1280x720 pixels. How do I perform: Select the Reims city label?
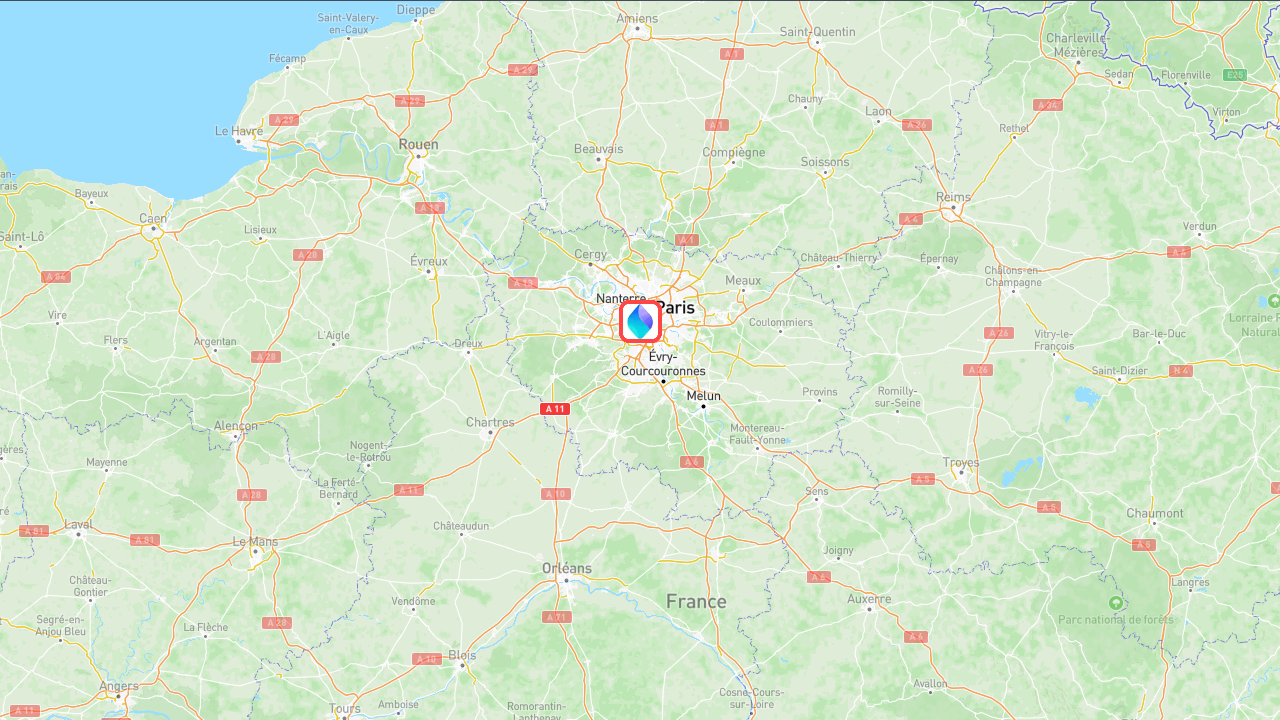(x=954, y=197)
